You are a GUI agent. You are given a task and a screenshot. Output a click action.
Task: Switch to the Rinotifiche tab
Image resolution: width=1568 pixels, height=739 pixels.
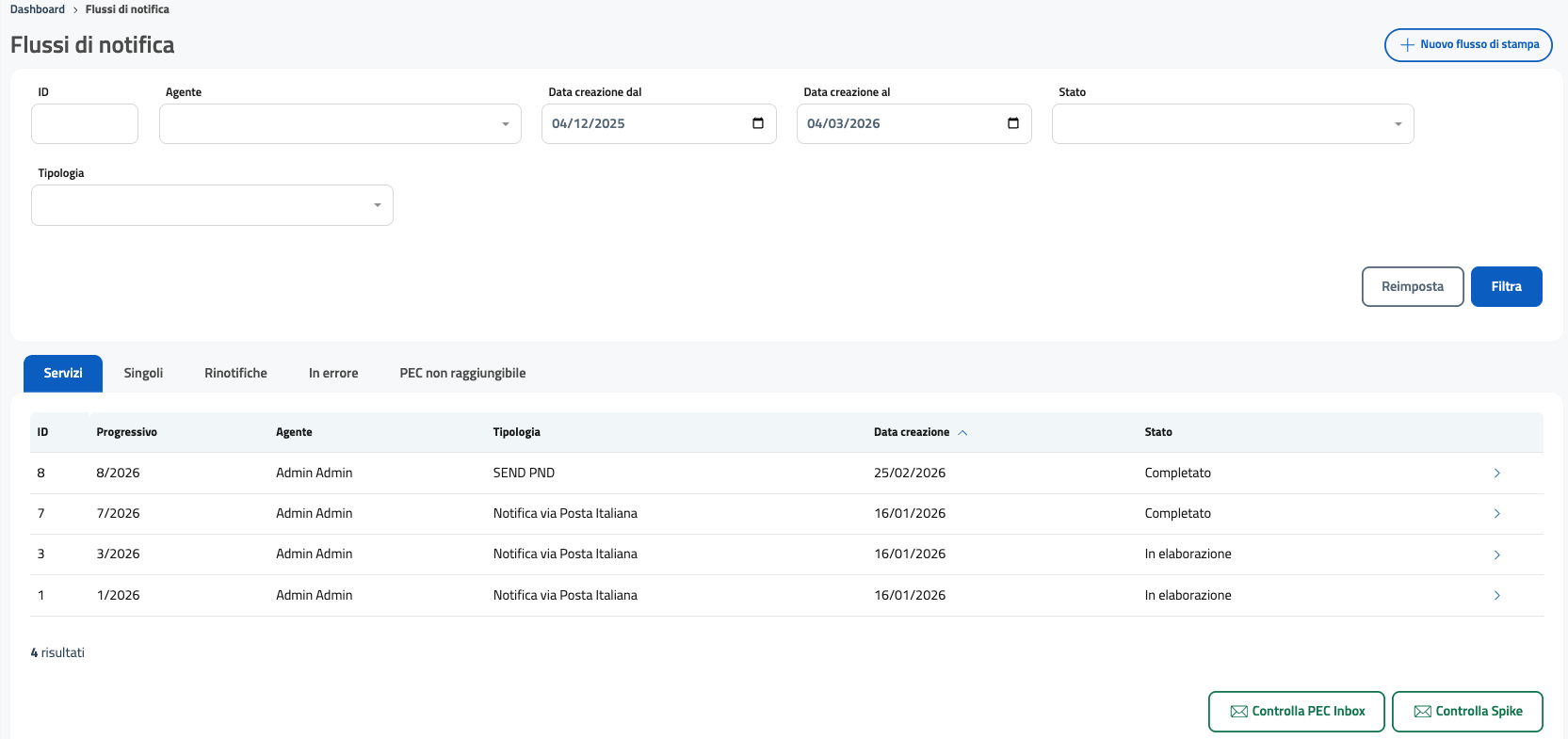pyautogui.click(x=235, y=374)
